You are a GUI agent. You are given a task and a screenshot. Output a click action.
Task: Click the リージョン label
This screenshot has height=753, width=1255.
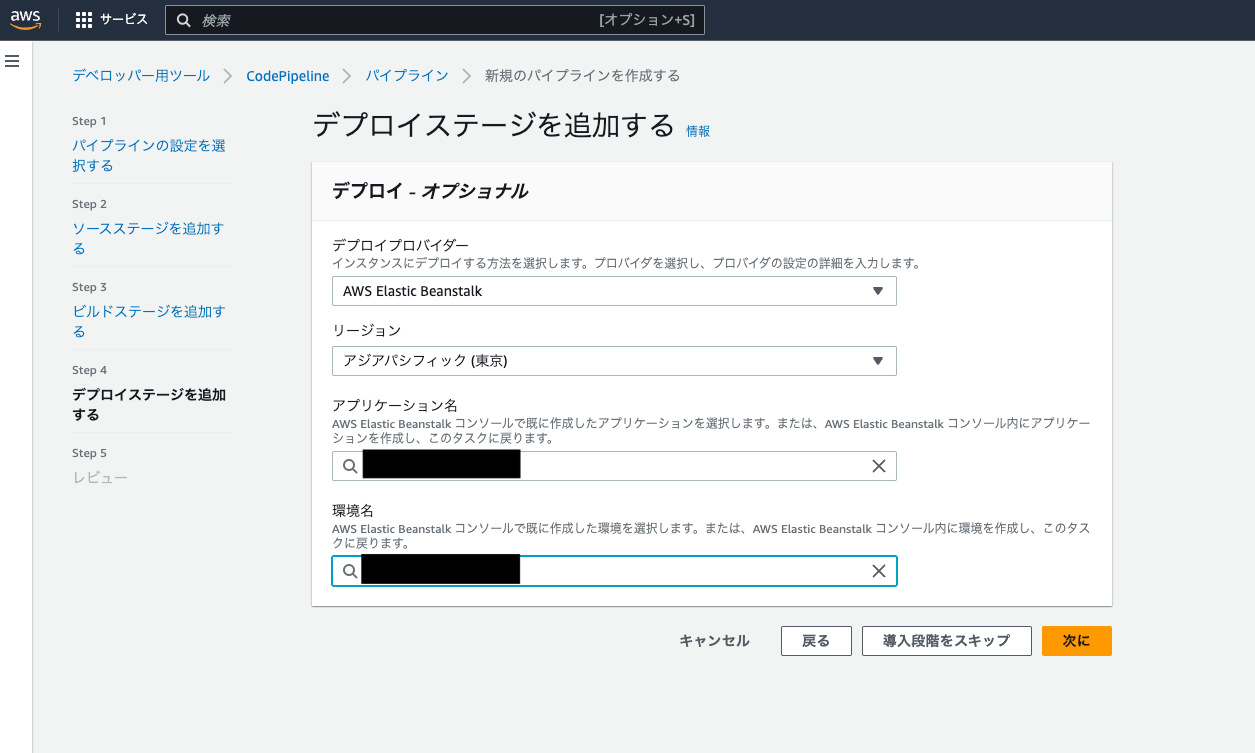pyautogui.click(x=366, y=330)
